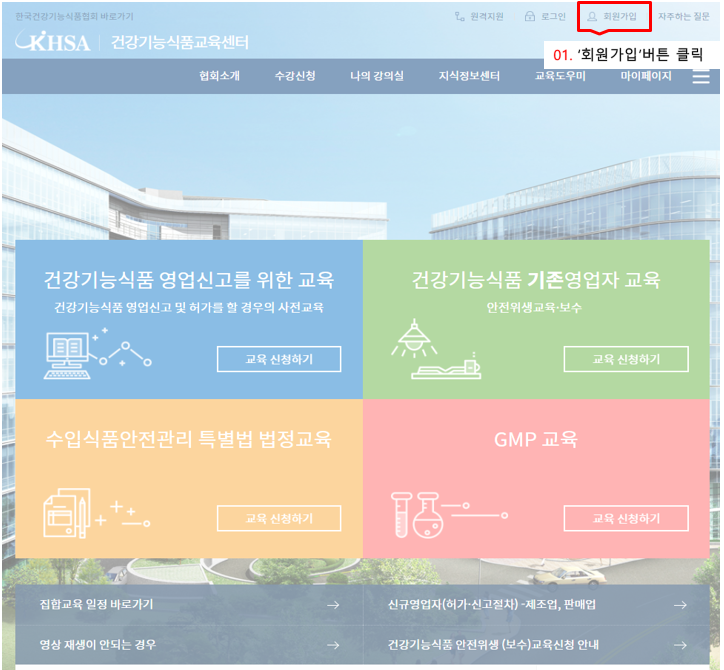Click 교육 신청하기 under 기존영업자 교육
The width and height of the screenshot is (724, 670).
click(x=625, y=359)
